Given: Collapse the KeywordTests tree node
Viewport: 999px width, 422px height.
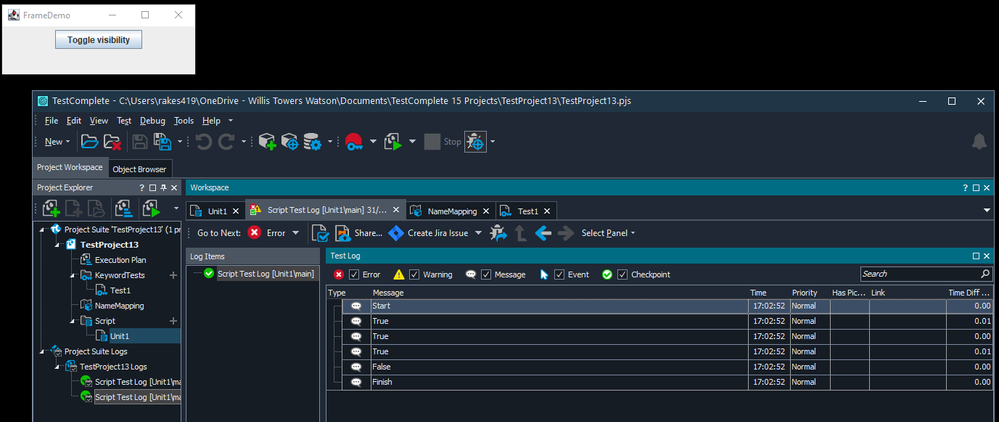Looking at the screenshot, I should tap(72, 275).
